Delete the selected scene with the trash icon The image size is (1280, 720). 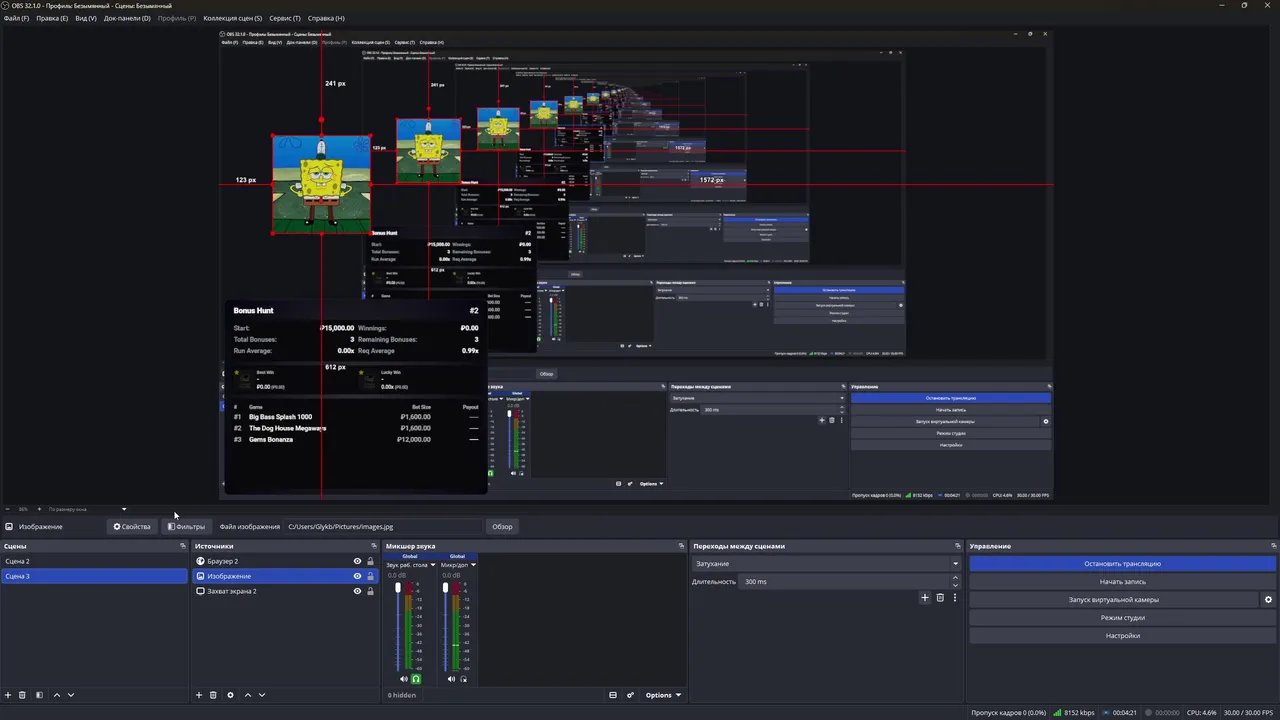(22, 695)
